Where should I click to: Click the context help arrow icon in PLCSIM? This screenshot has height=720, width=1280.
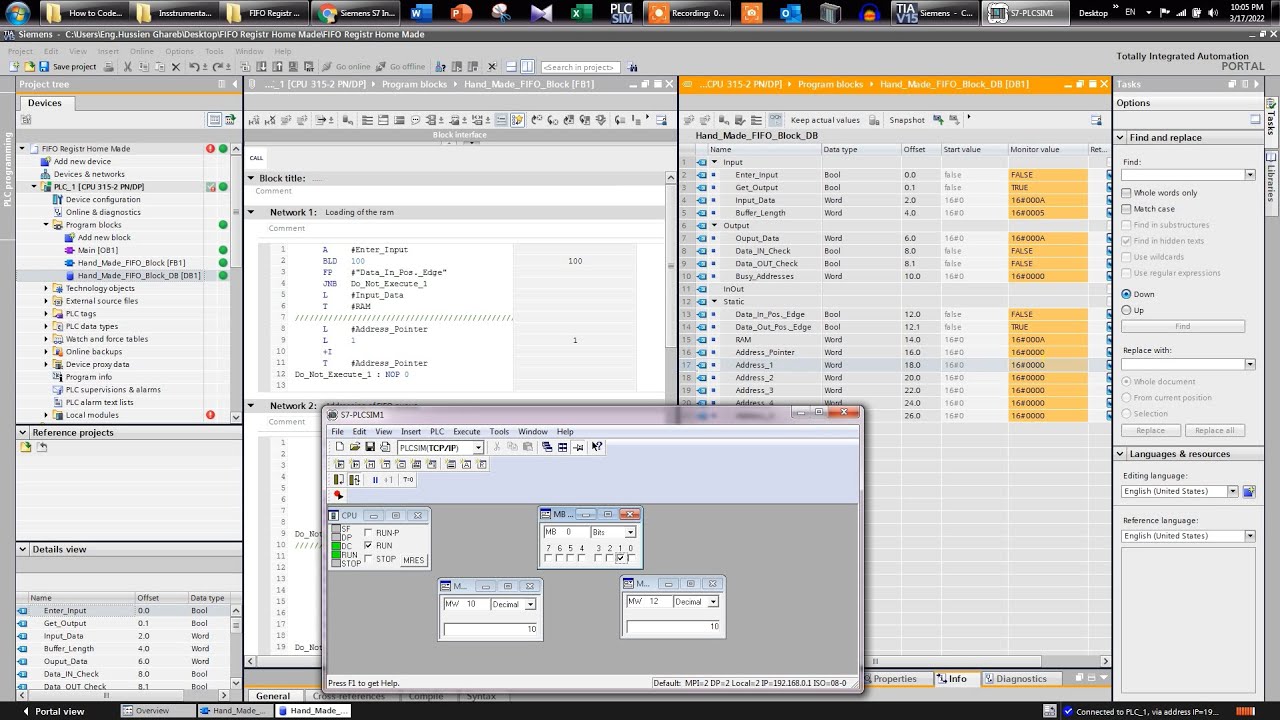pyautogui.click(x=597, y=447)
